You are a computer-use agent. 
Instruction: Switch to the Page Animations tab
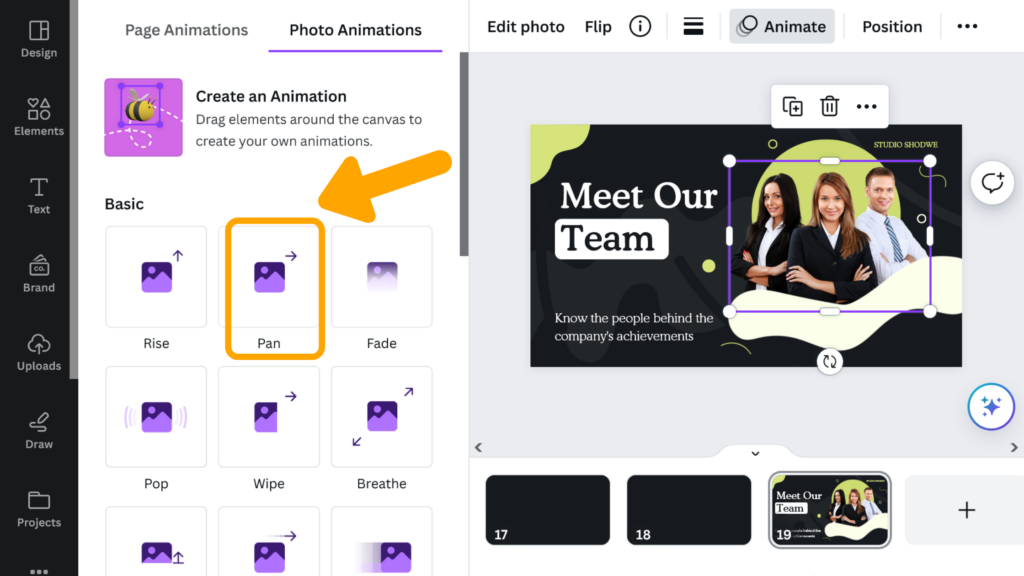click(x=186, y=30)
